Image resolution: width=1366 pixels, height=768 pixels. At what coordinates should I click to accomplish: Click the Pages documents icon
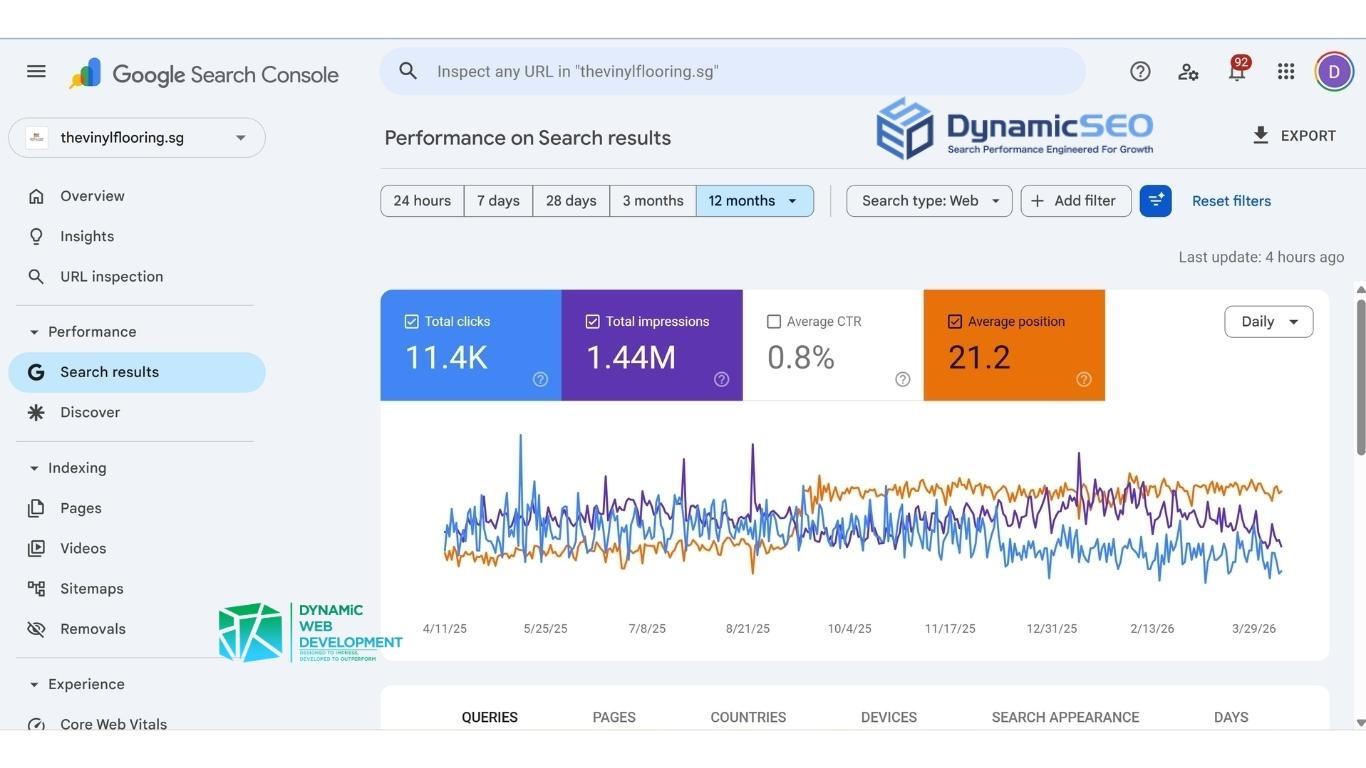tap(36, 508)
